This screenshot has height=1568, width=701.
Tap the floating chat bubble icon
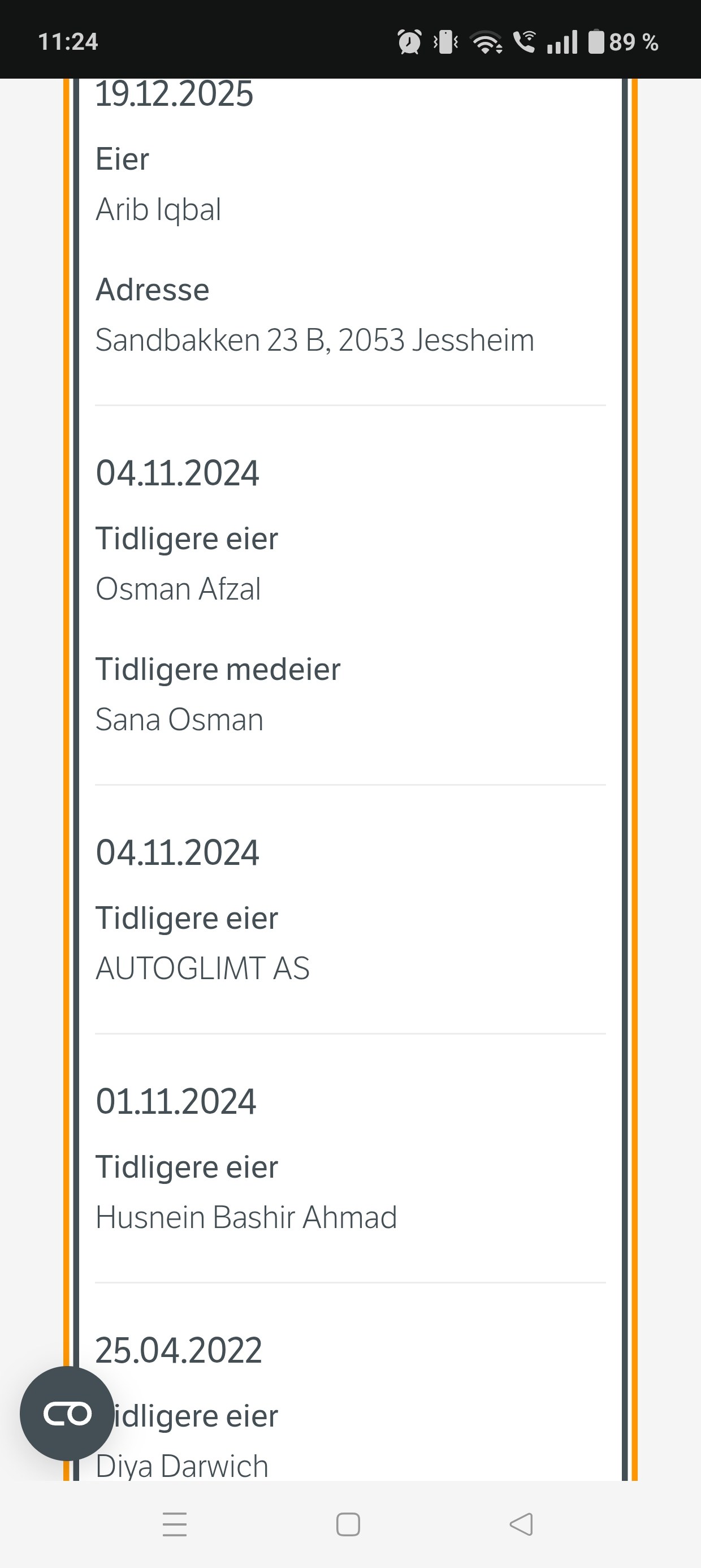pos(67,1413)
